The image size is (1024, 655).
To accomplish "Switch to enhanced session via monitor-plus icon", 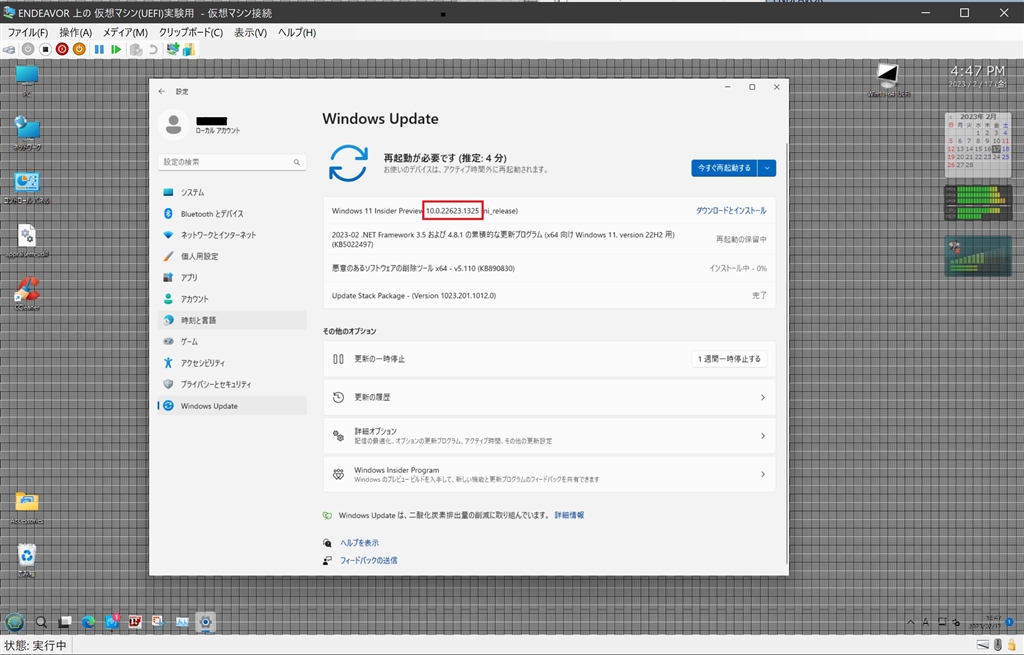I will (172, 50).
